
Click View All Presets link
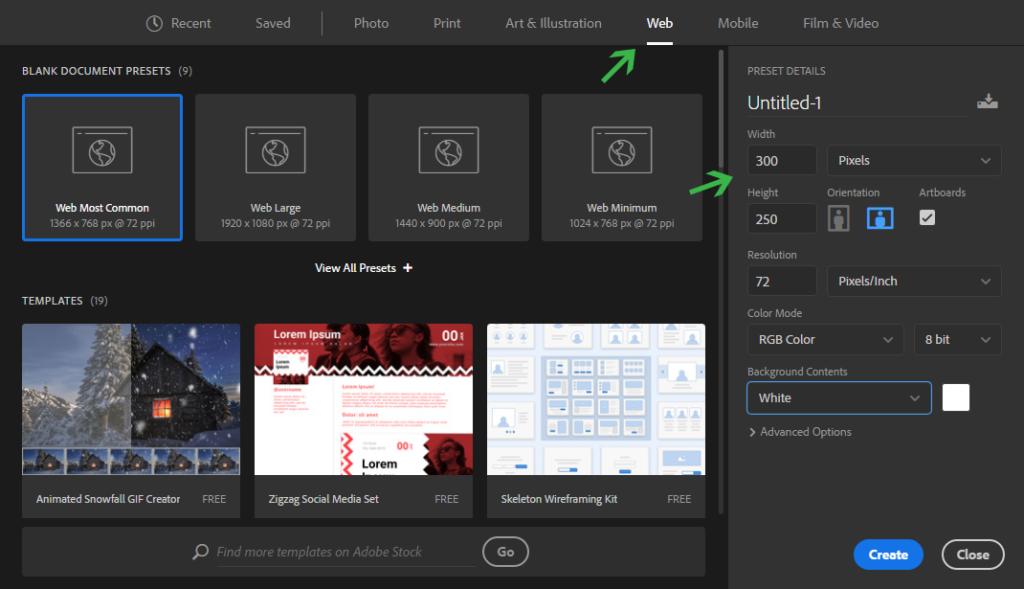pyautogui.click(x=363, y=268)
